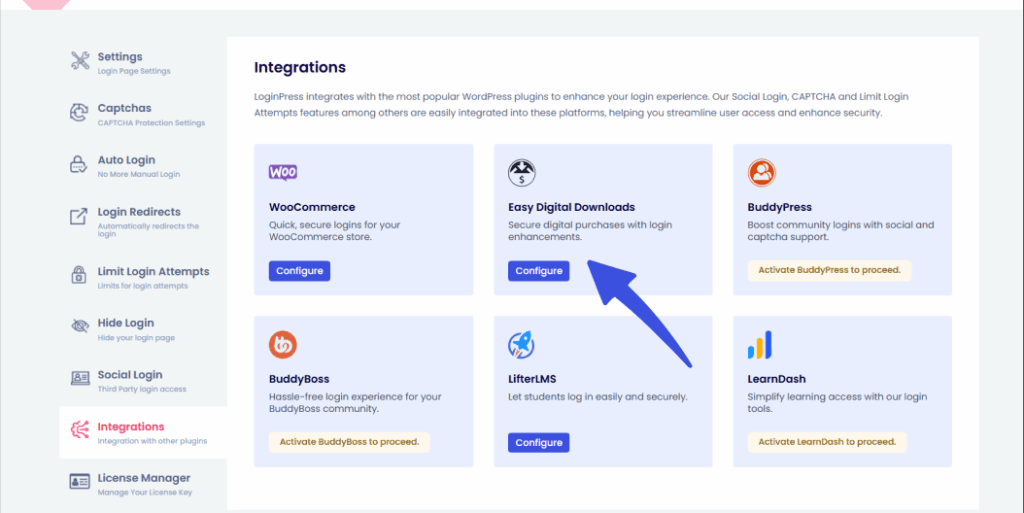
Task: Click the BuddyPress orange logo
Action: [761, 173]
